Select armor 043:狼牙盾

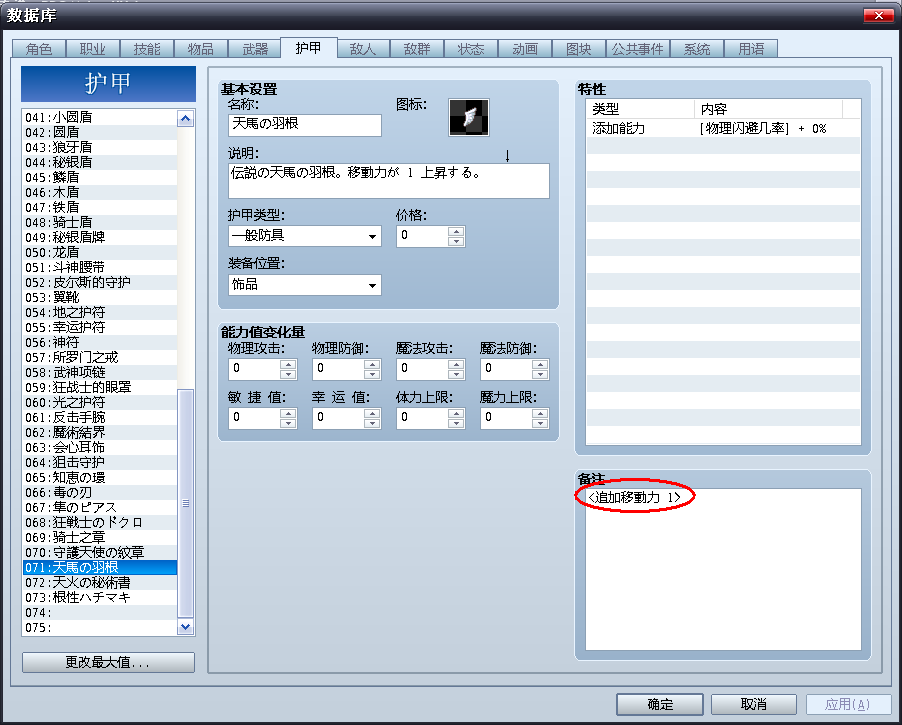(x=100, y=147)
